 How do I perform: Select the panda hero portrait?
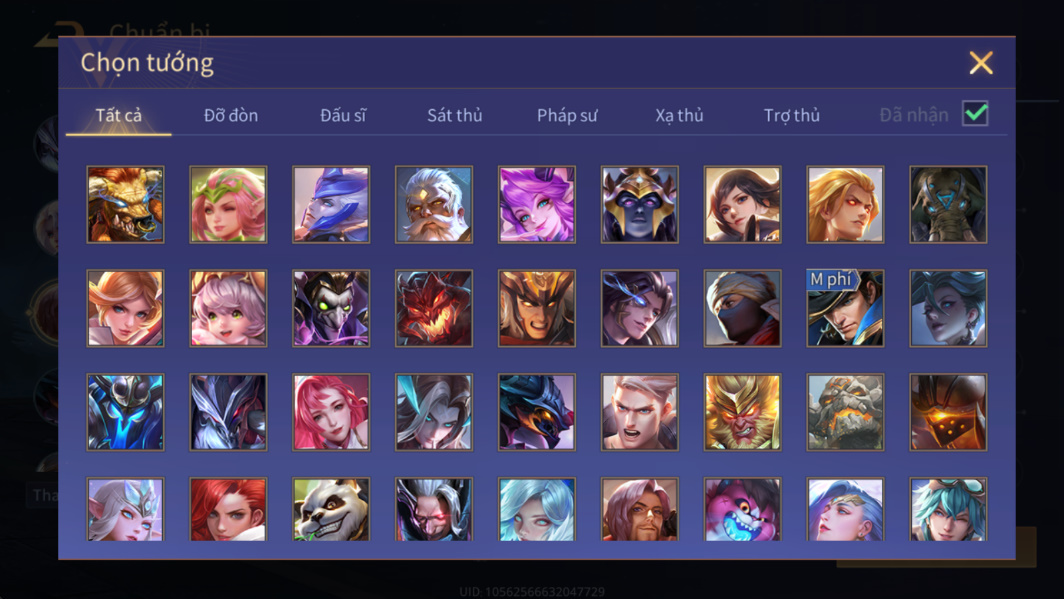click(x=331, y=509)
